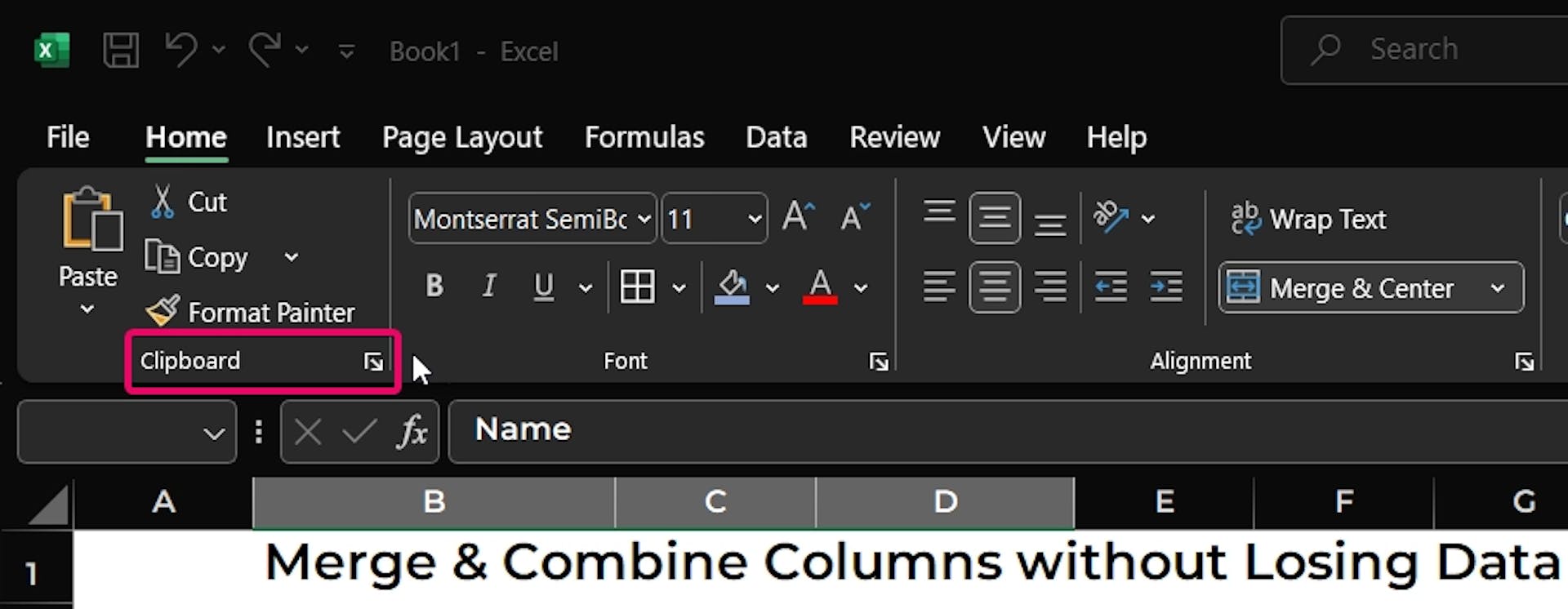Click the Insert Function fx icon
The height and width of the screenshot is (609, 1568).
412,431
